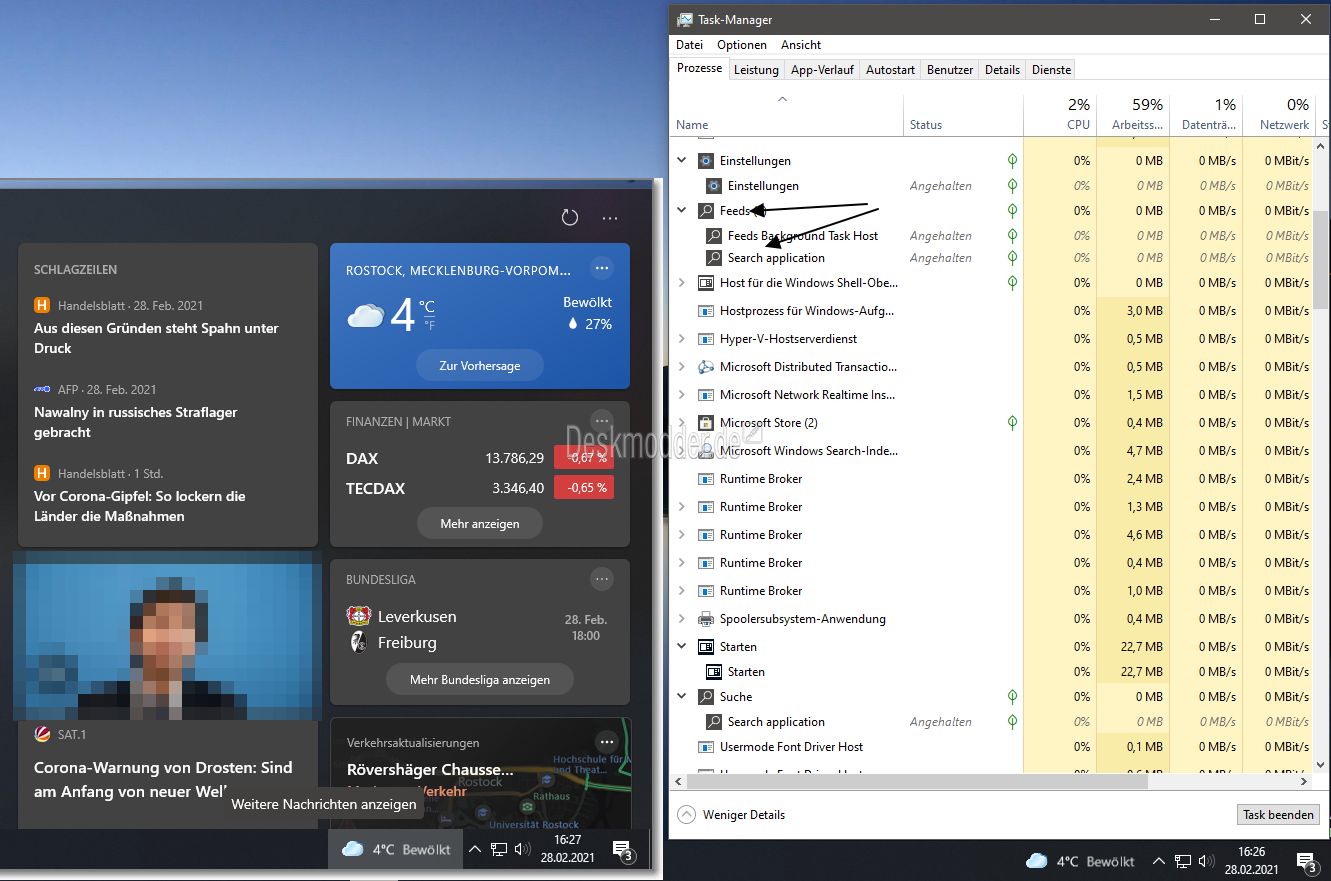Select Fahrenheit unit in weather card
Screen dimensions: 1331x881
click(429, 324)
